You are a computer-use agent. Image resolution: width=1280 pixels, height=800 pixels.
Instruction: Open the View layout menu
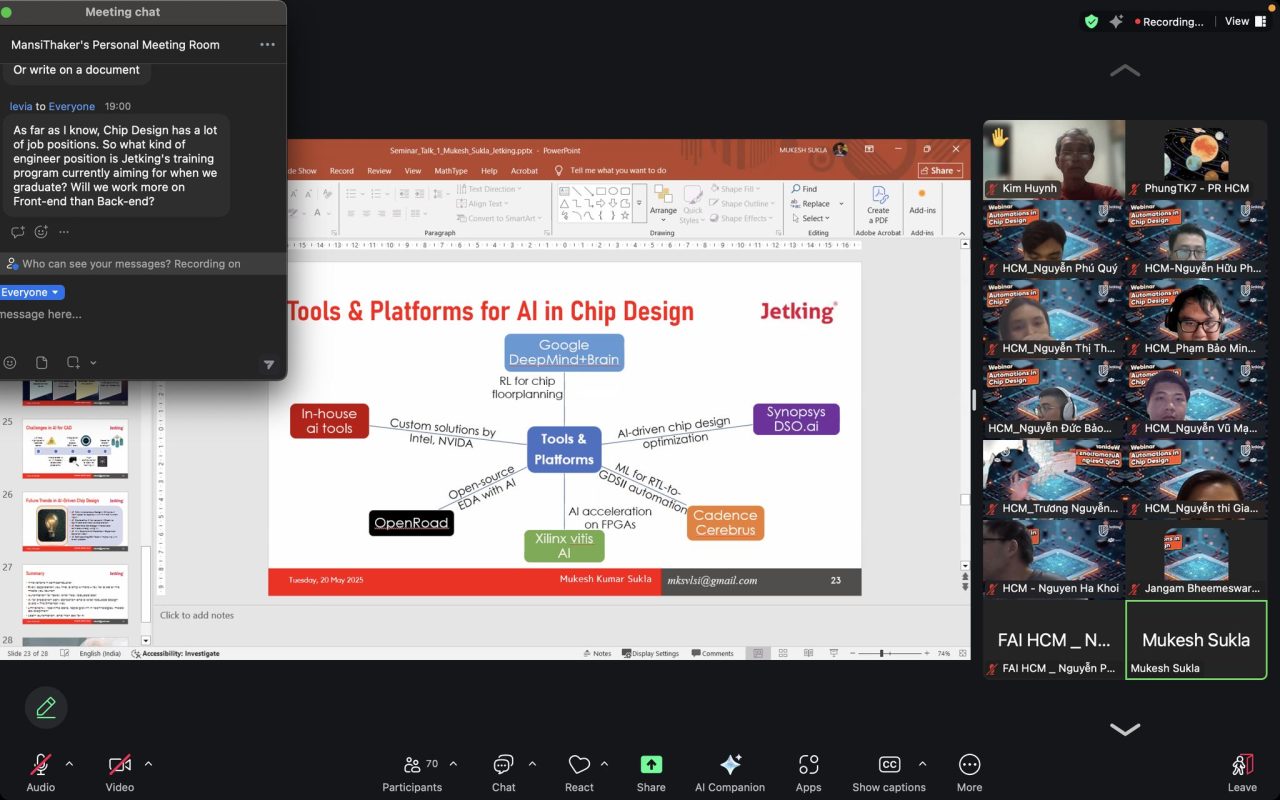[x=1246, y=21]
